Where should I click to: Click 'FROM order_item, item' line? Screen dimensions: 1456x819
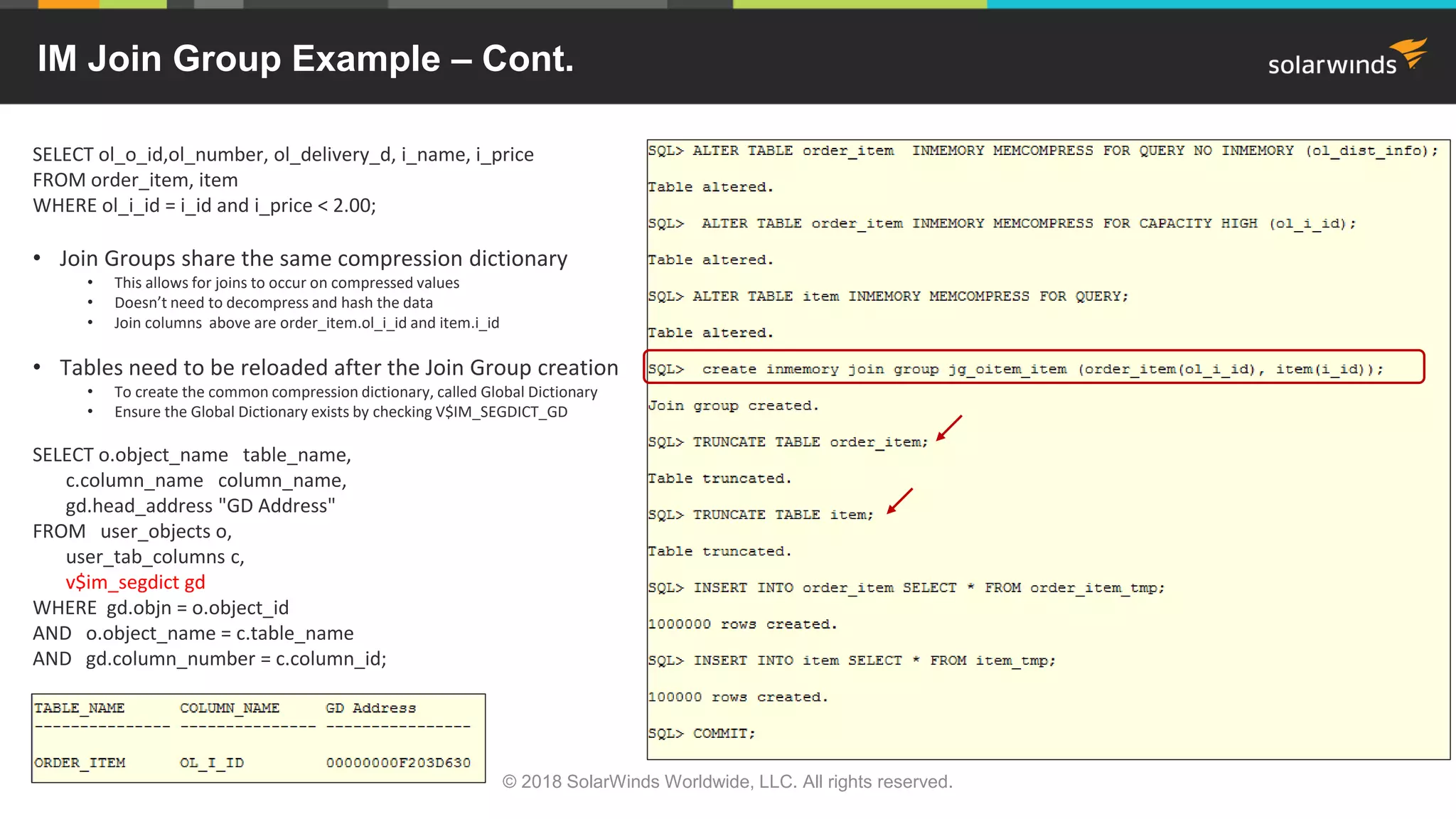[135, 181]
